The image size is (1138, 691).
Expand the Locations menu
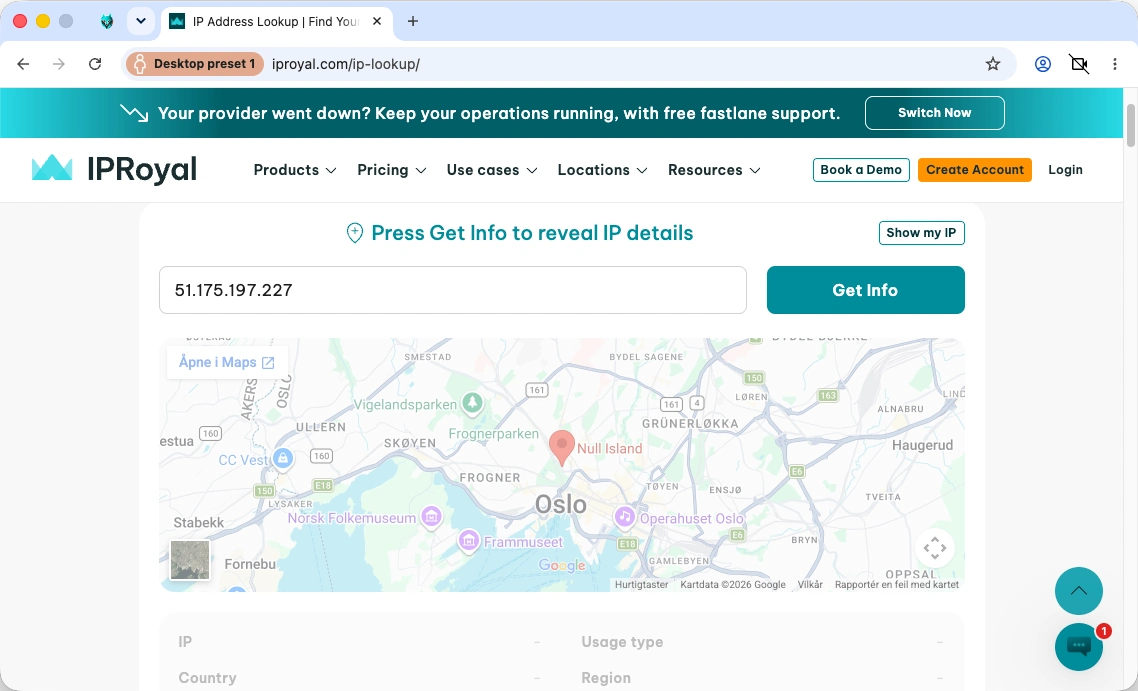pyautogui.click(x=602, y=170)
